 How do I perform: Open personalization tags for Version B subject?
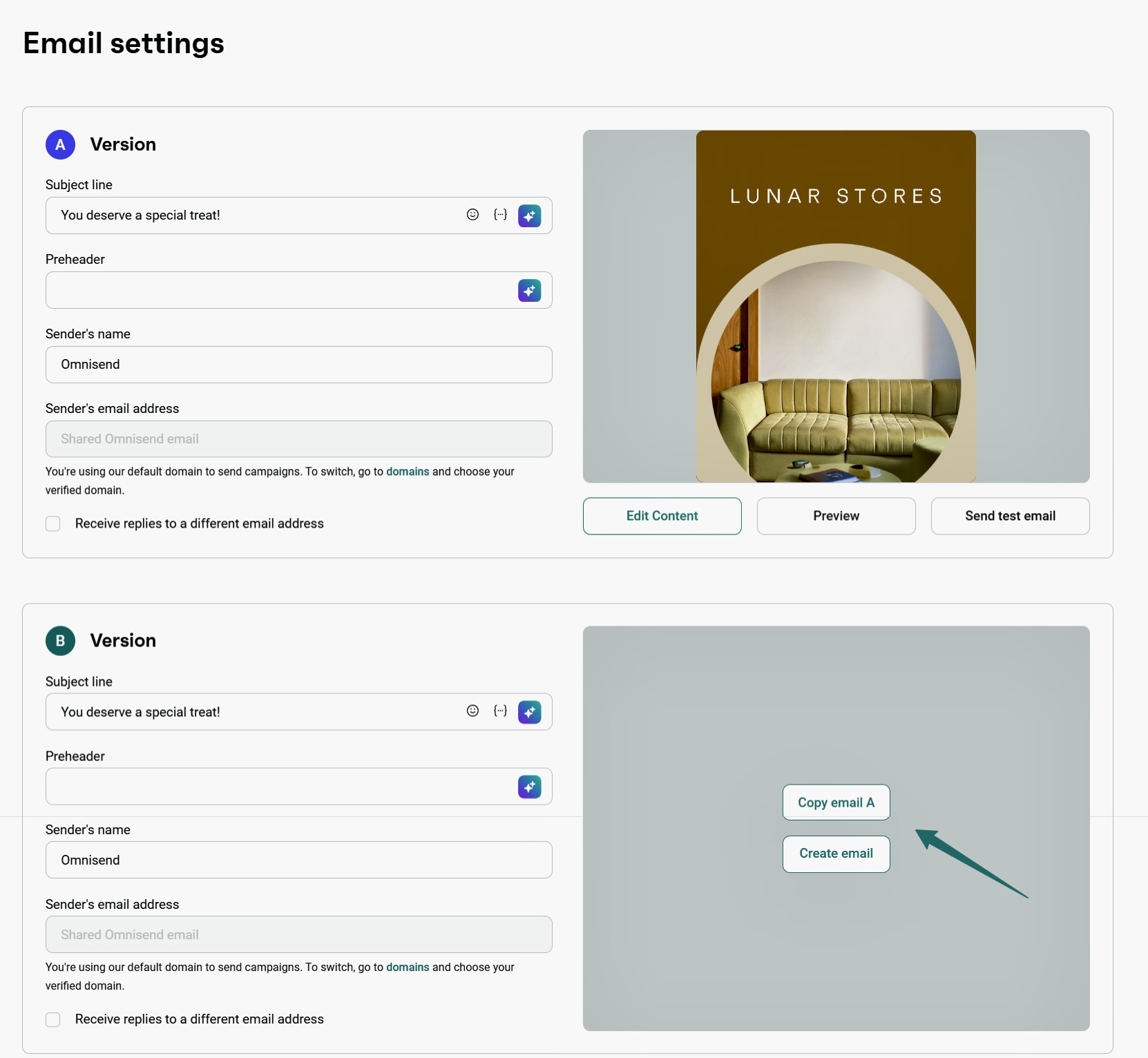coord(499,711)
